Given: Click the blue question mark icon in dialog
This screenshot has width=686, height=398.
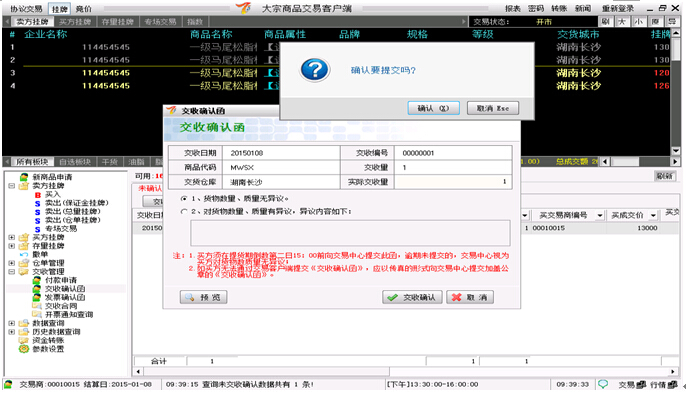Looking at the screenshot, I should tap(315, 70).
